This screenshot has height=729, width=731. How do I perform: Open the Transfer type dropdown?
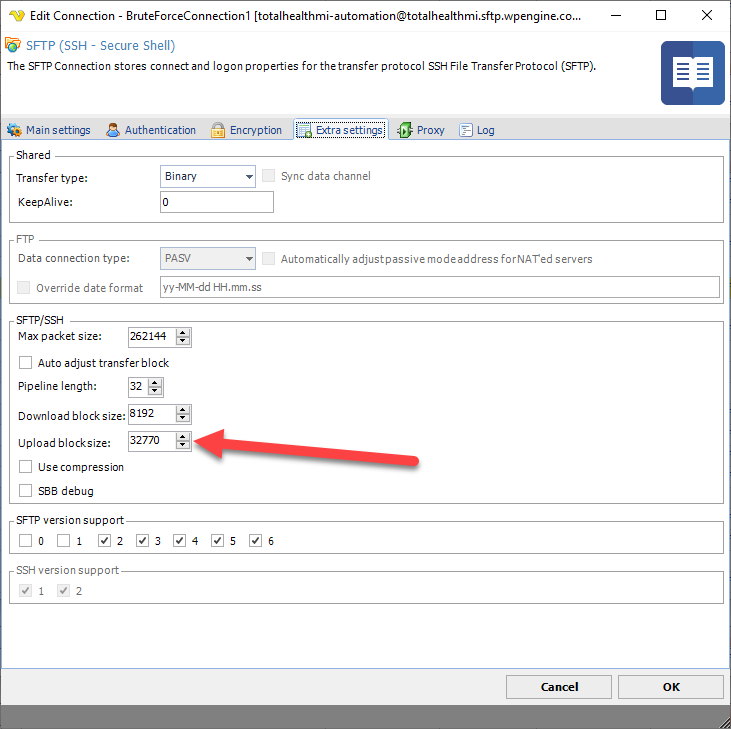click(249, 177)
